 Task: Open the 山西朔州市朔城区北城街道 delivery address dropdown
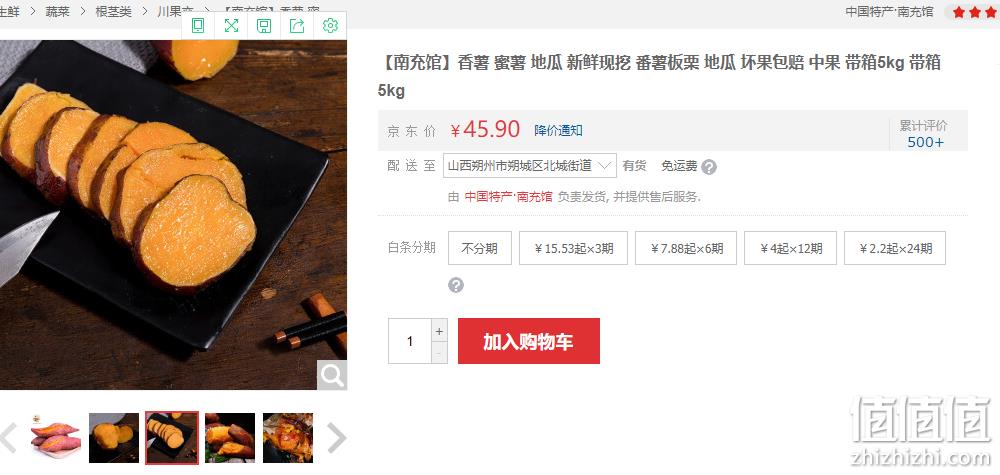530,166
